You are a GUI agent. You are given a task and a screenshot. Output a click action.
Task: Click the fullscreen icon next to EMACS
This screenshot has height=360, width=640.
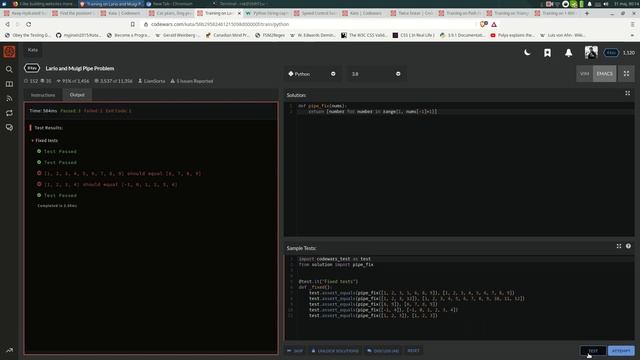tap(626, 74)
